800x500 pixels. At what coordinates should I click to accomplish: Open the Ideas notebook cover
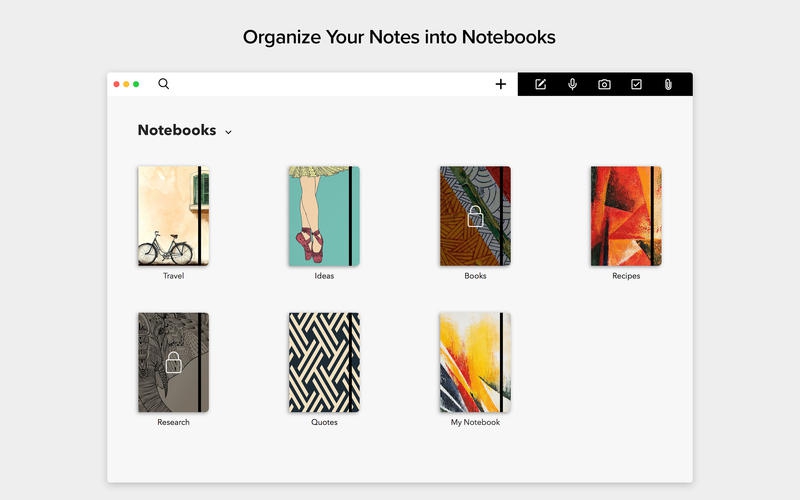[324, 216]
